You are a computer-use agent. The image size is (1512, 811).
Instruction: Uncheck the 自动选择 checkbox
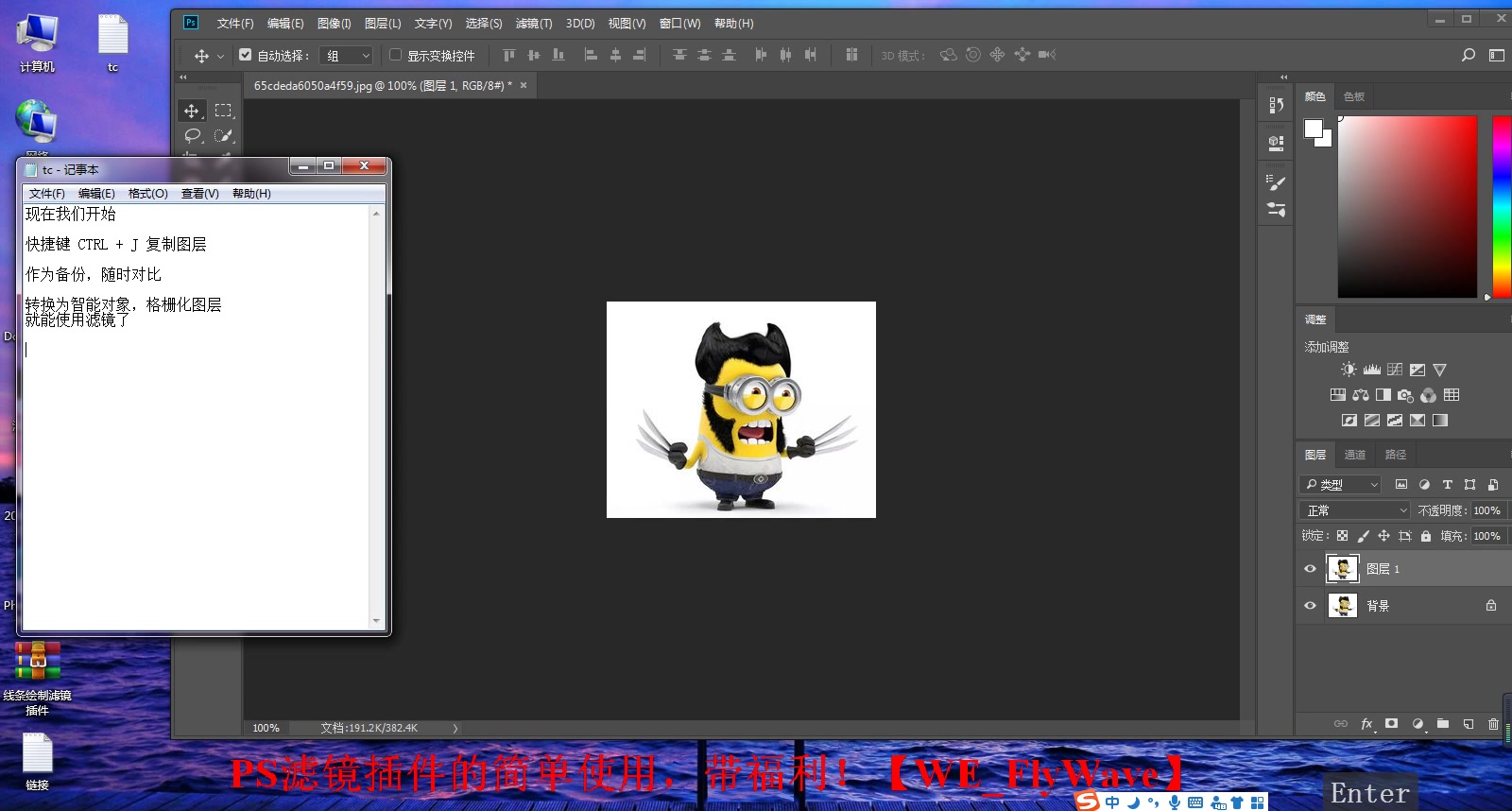click(x=246, y=55)
